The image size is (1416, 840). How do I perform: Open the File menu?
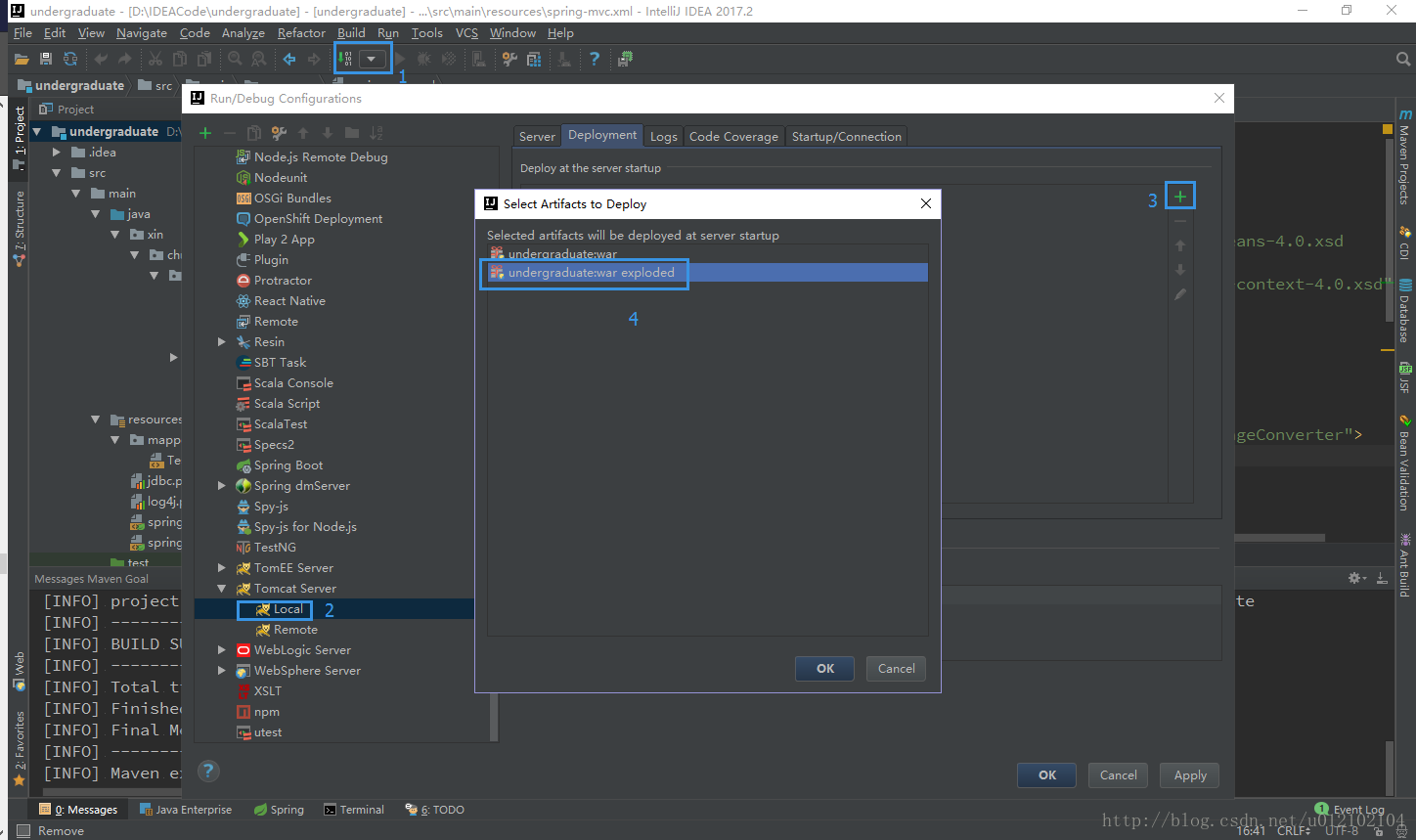[x=22, y=33]
